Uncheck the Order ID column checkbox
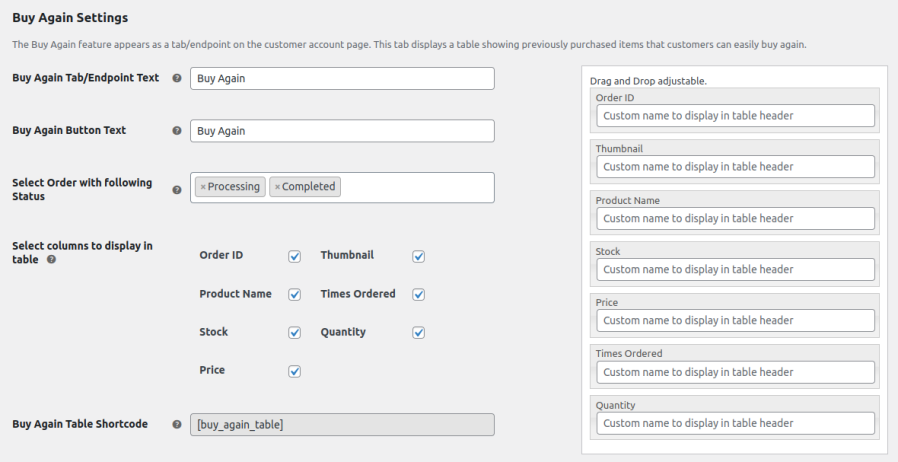This screenshot has height=462, width=898. click(294, 256)
